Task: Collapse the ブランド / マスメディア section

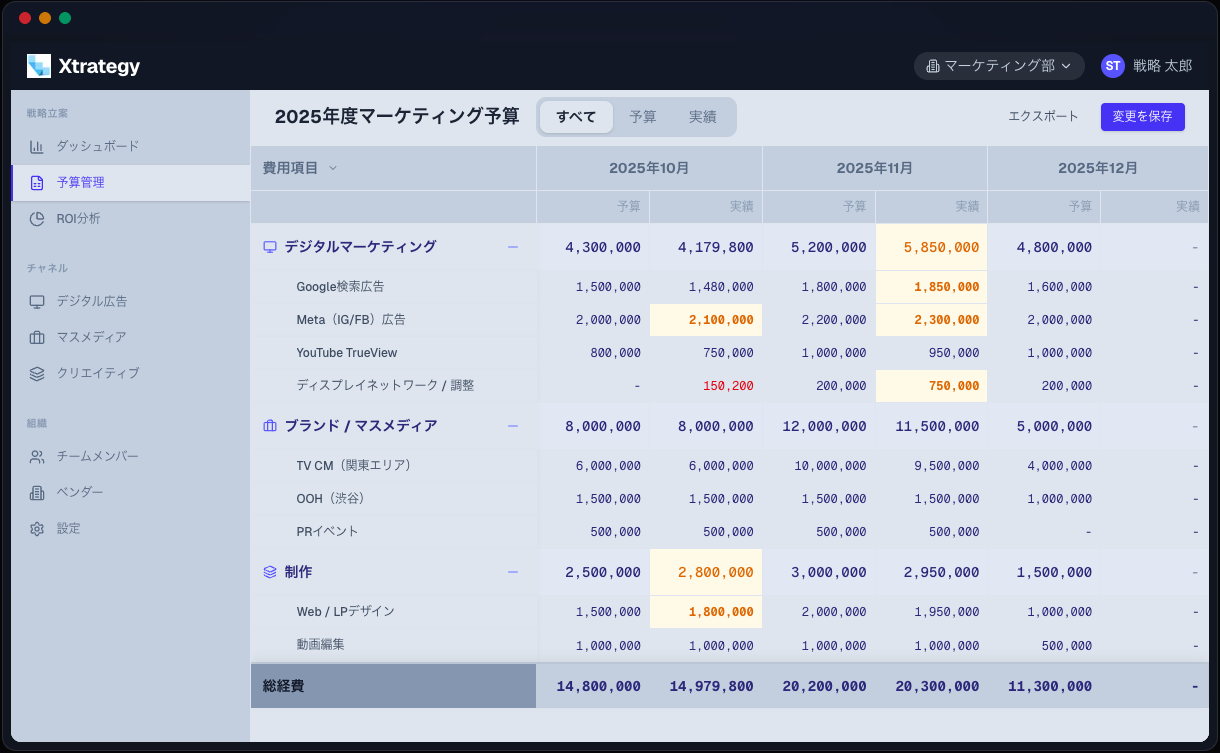Action: click(x=513, y=426)
